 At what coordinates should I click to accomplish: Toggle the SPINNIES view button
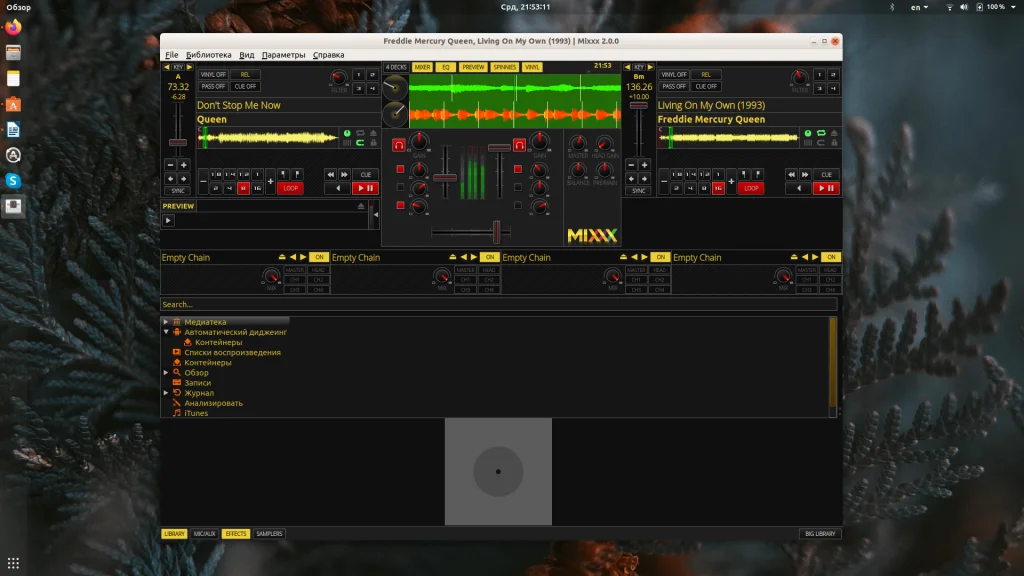504,67
